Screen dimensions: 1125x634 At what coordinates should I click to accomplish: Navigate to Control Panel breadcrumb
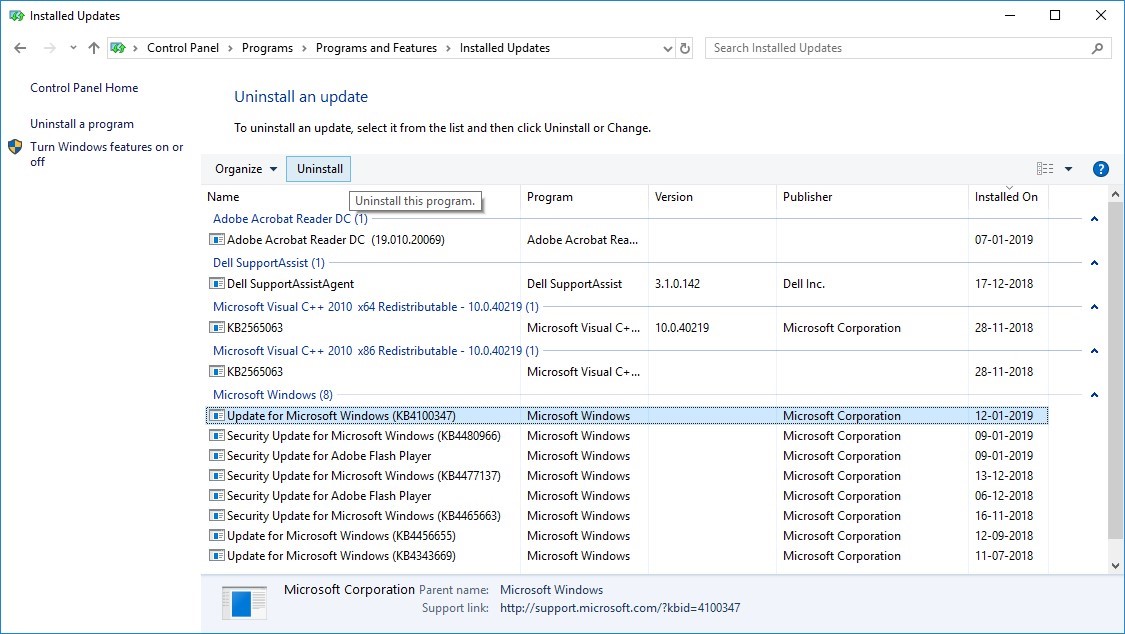(x=183, y=48)
